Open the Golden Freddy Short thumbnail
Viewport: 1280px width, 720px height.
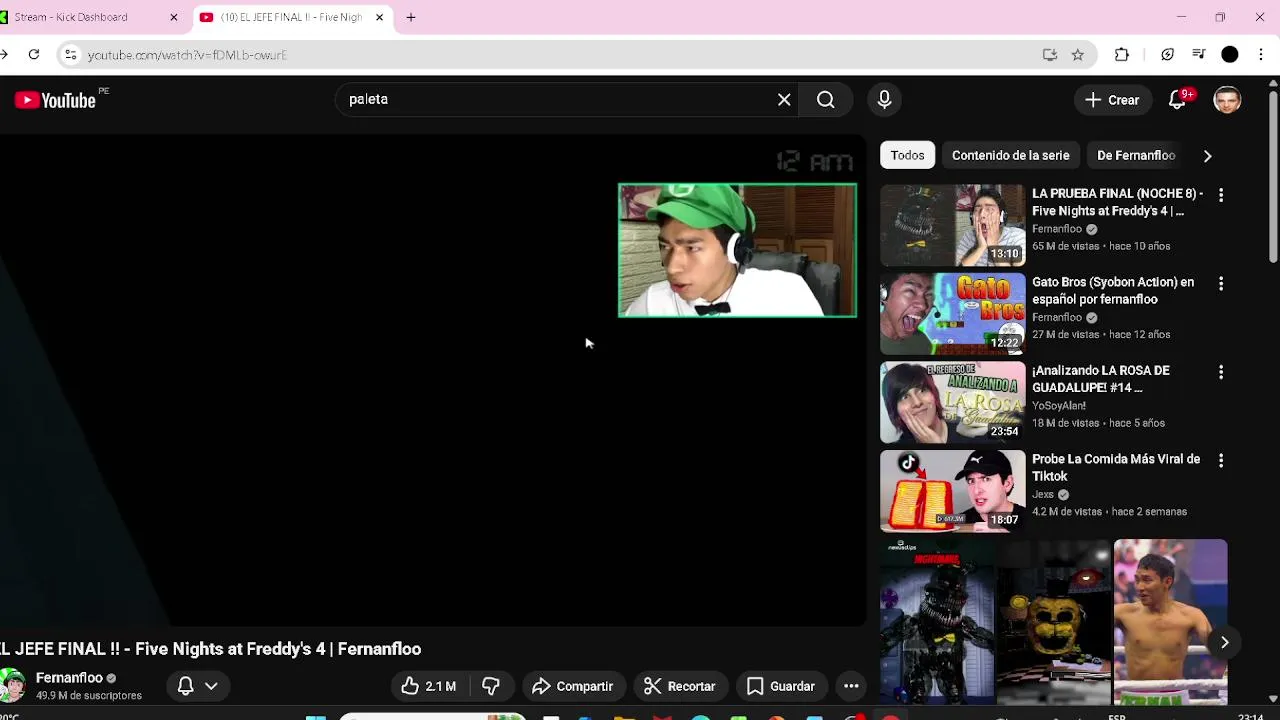(x=1054, y=622)
